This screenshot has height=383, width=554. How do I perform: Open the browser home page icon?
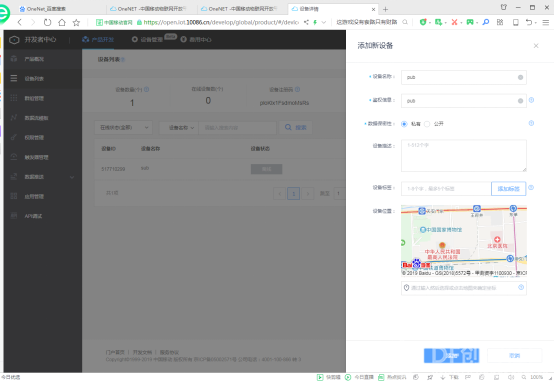[62, 22]
